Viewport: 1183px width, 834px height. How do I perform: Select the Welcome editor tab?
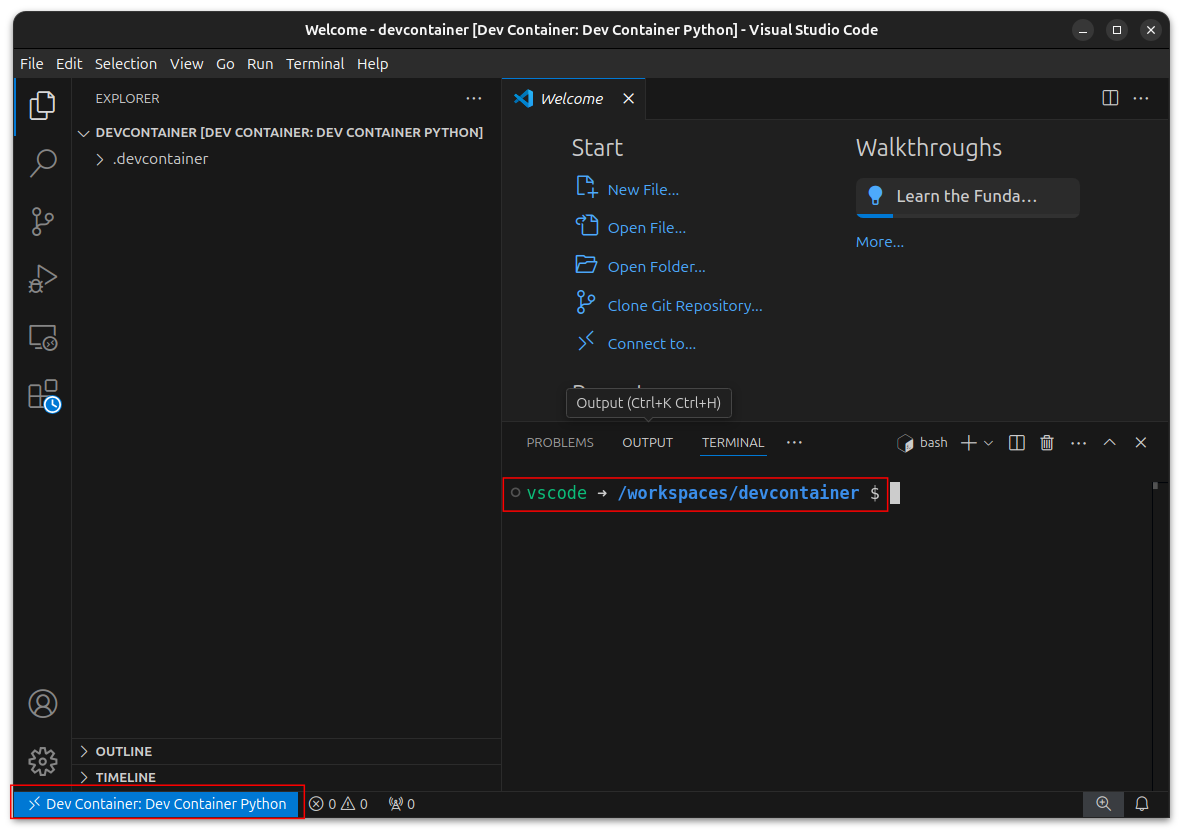coord(572,99)
